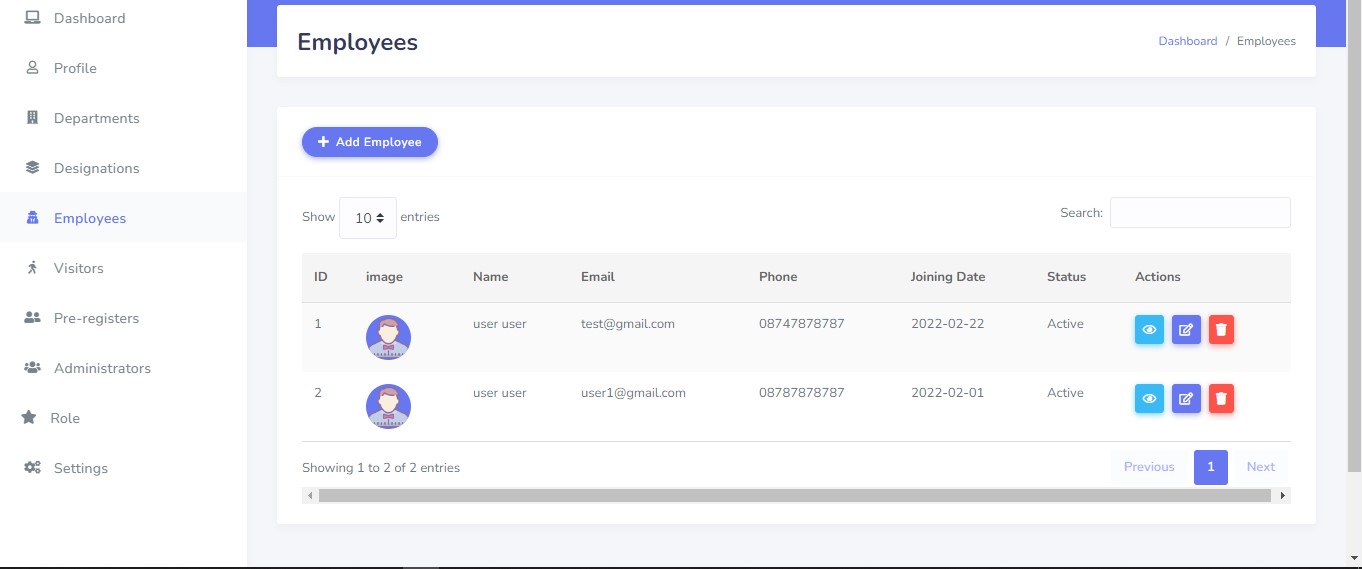Click the Departments building icon
The height and width of the screenshot is (569, 1362).
[32, 118]
